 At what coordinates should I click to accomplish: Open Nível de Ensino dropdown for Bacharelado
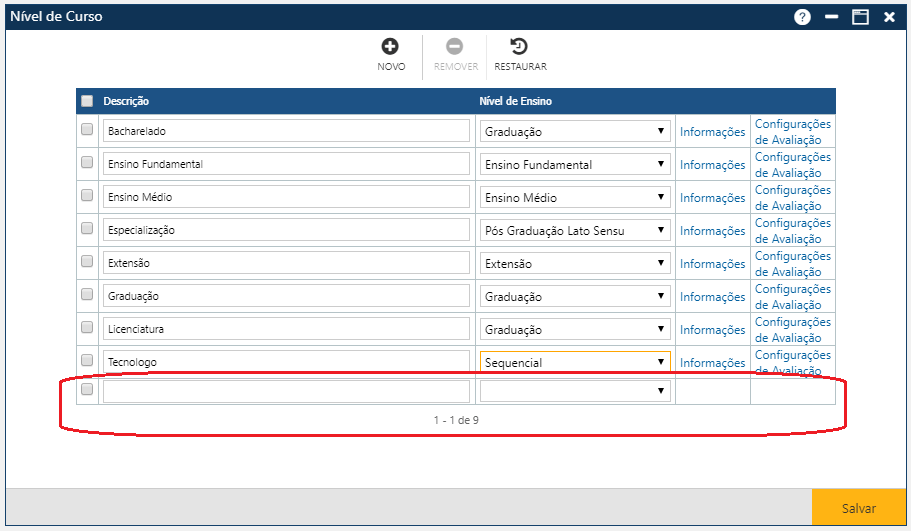pos(574,131)
